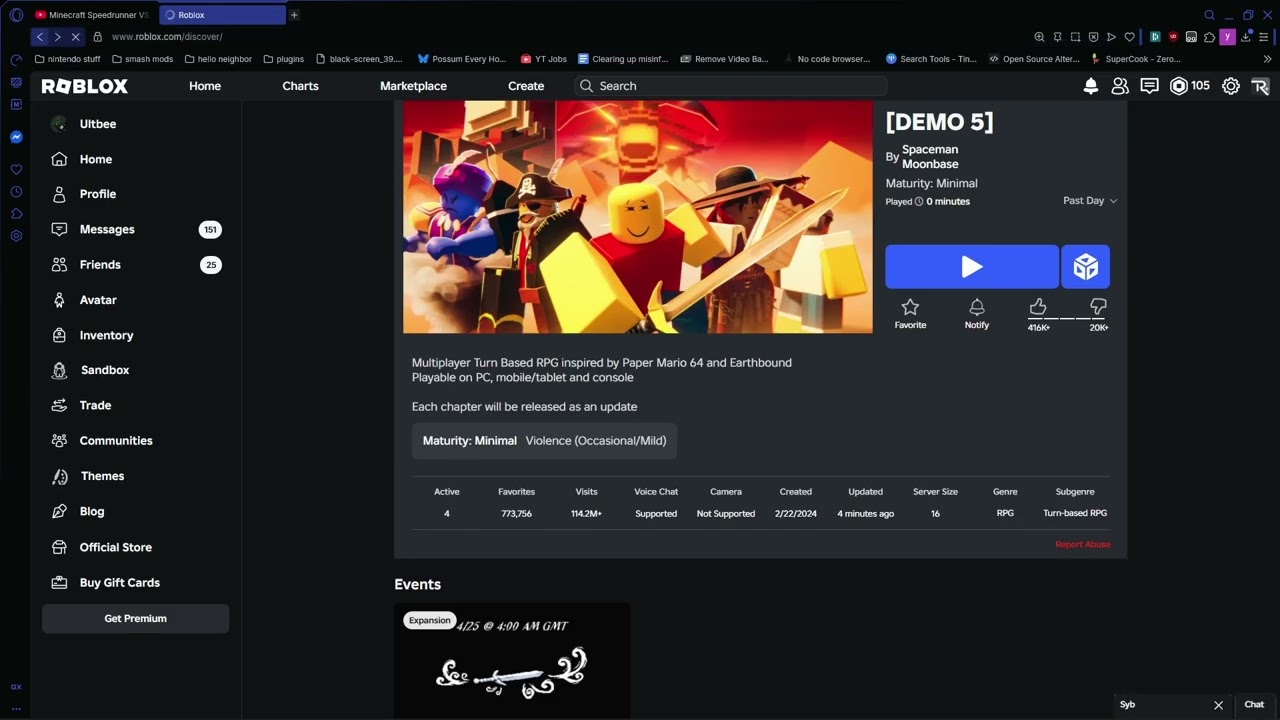
Task: Click the address bar URL
Action: 167,37
